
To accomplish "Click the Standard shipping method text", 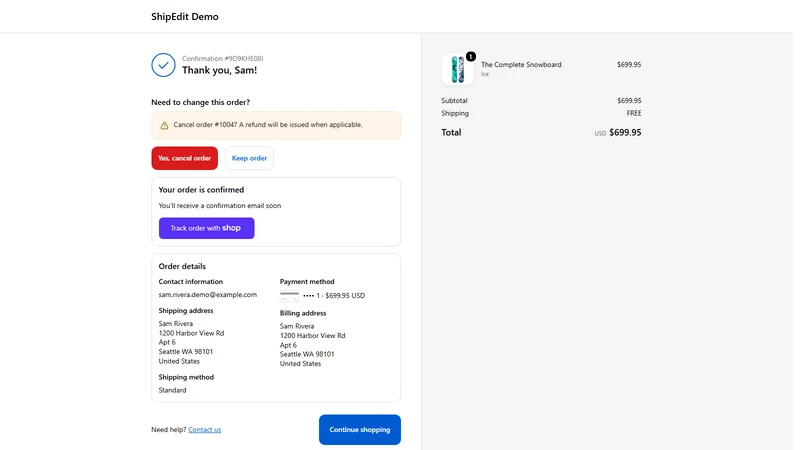I will click(172, 390).
